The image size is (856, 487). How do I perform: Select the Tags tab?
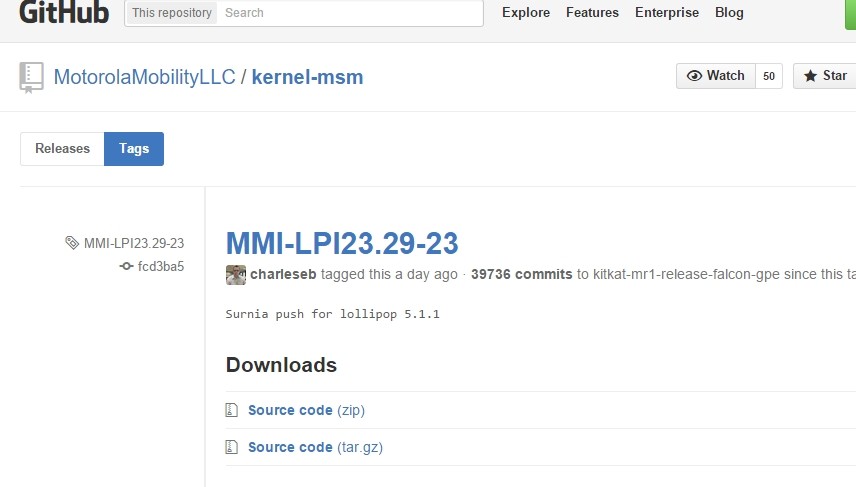pos(134,149)
